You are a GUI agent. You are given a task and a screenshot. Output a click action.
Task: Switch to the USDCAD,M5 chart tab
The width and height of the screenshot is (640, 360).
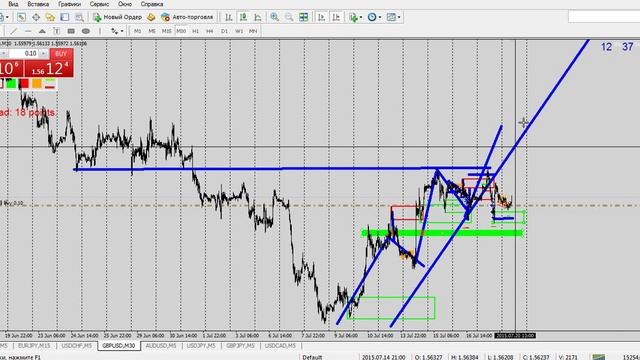pos(280,346)
